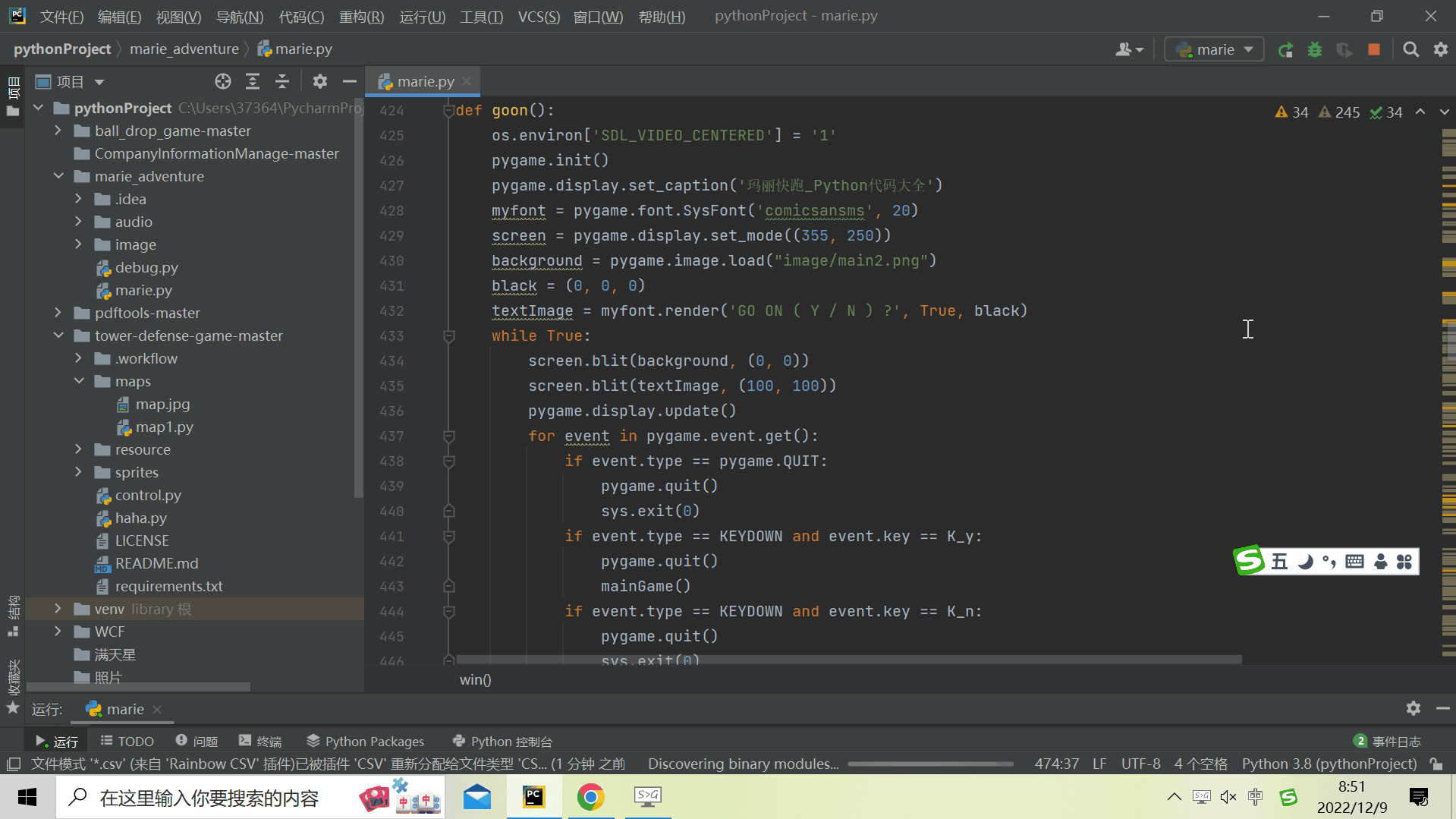Viewport: 1456px width, 819px height.
Task: Start debugging with the bug icon
Action: pyautogui.click(x=1315, y=50)
